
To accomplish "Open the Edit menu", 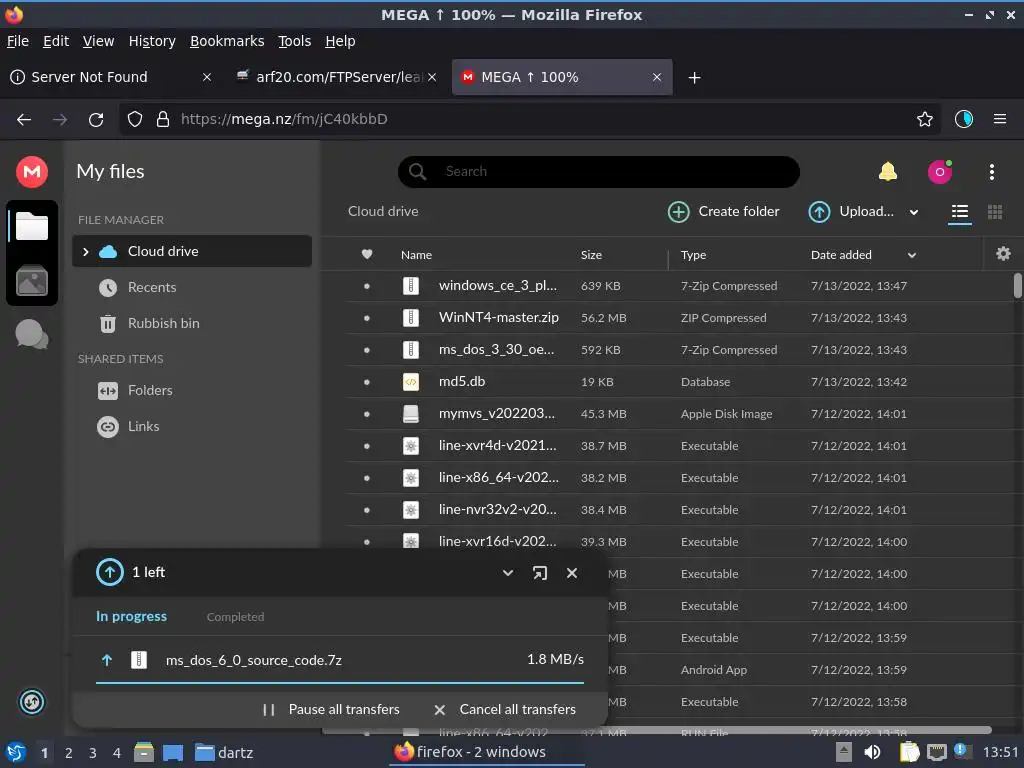I will pos(56,41).
